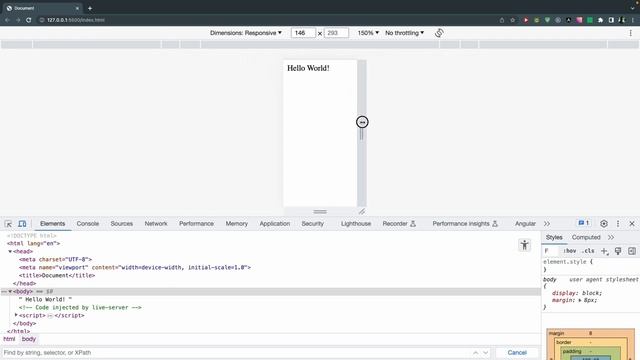Viewport: 640px width, 360px height.
Task: Click the green shield extension icon
Action: (547, 20)
